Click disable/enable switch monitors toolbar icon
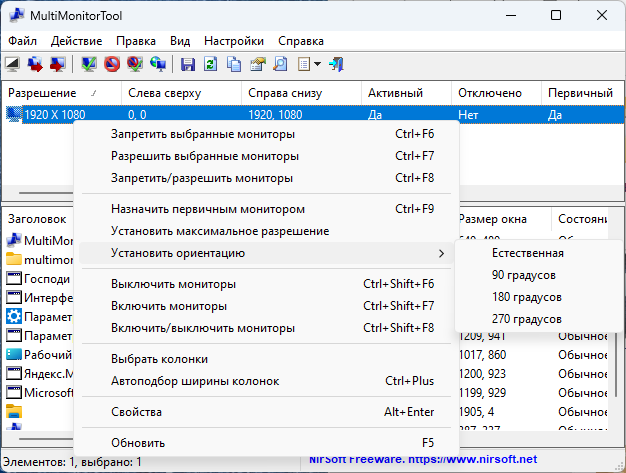Image resolution: width=626 pixels, height=473 pixels. coord(135,64)
